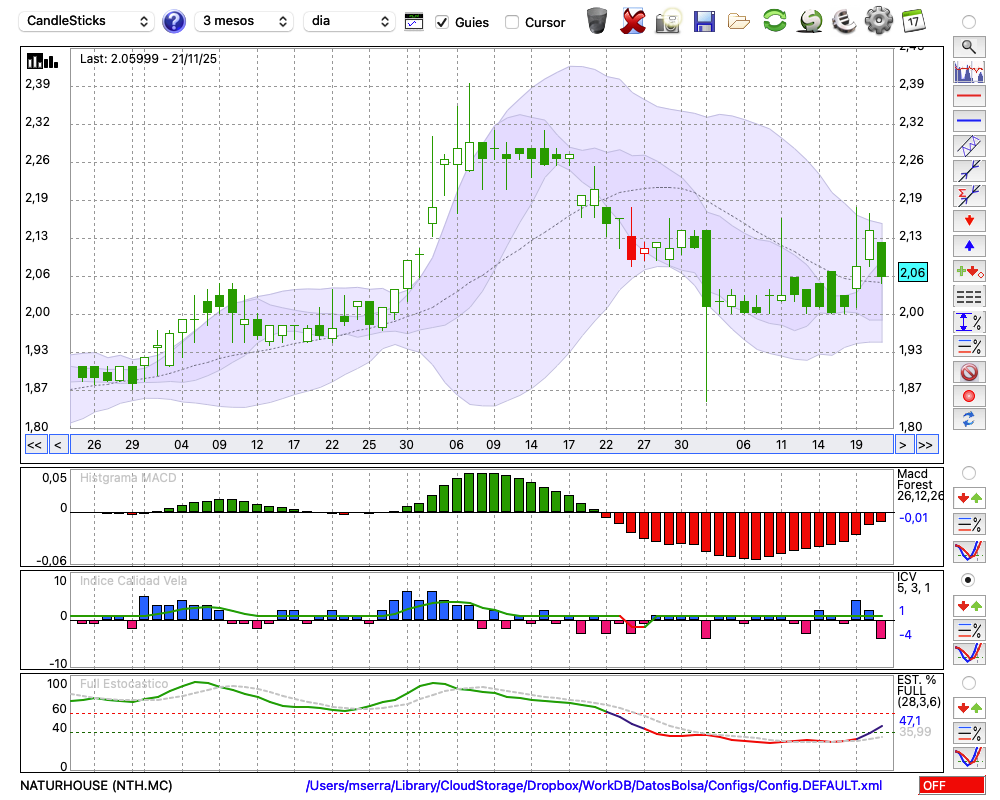
Task: Click the red OFF indicator button
Action: pos(951,786)
